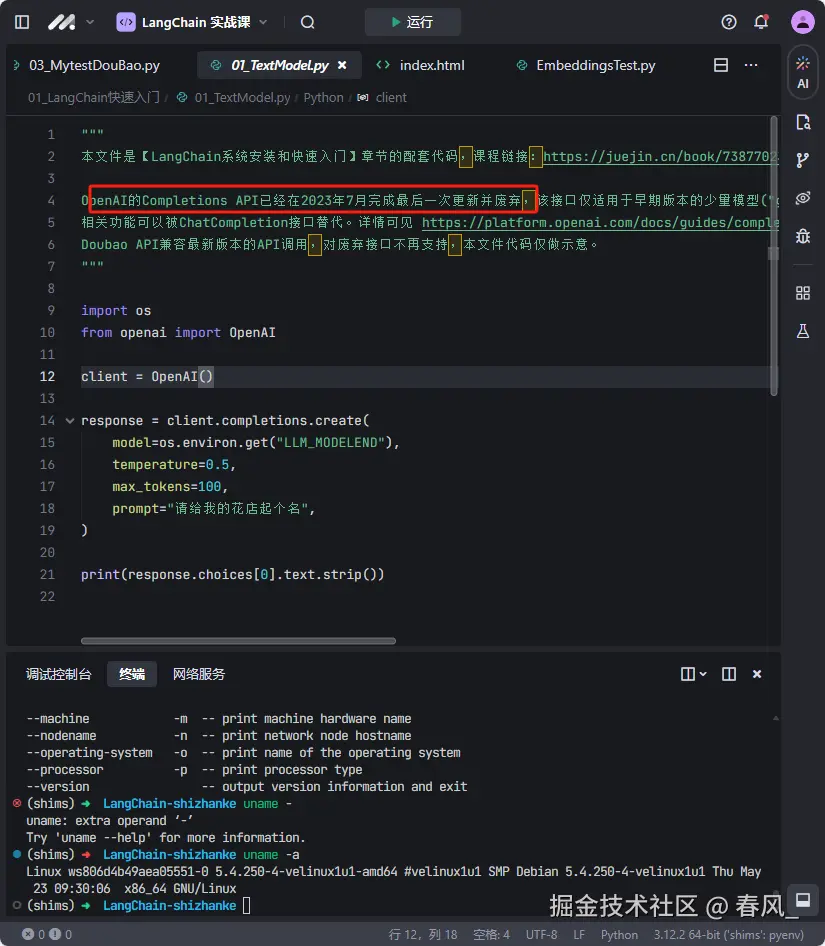Open the user avatar menu
The width and height of the screenshot is (825, 946).
point(803,22)
